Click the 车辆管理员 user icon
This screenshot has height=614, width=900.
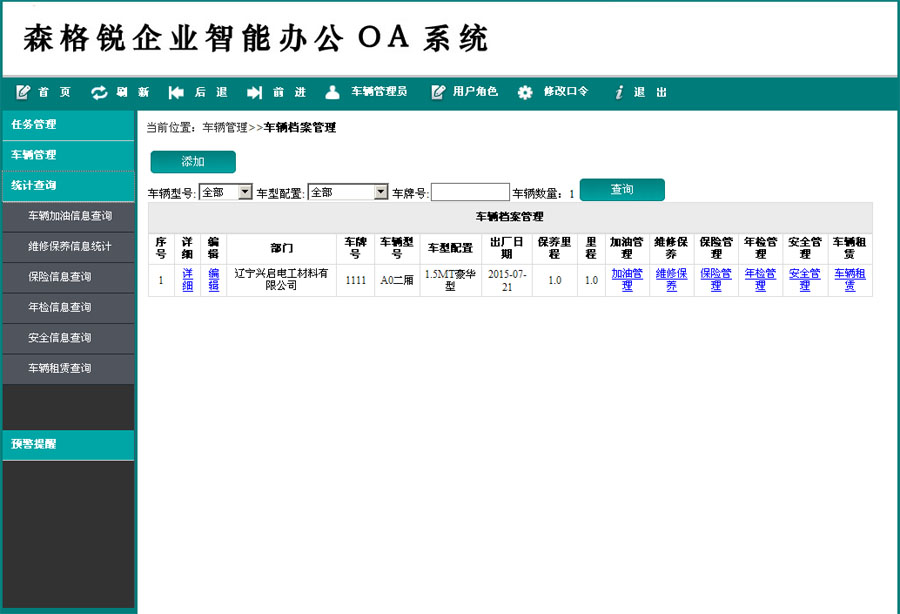click(x=333, y=92)
